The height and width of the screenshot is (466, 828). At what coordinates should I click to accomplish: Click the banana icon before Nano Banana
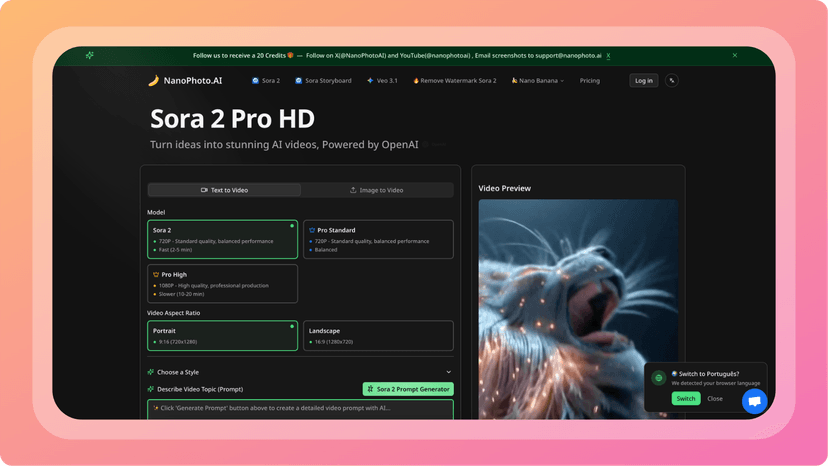[x=514, y=81]
